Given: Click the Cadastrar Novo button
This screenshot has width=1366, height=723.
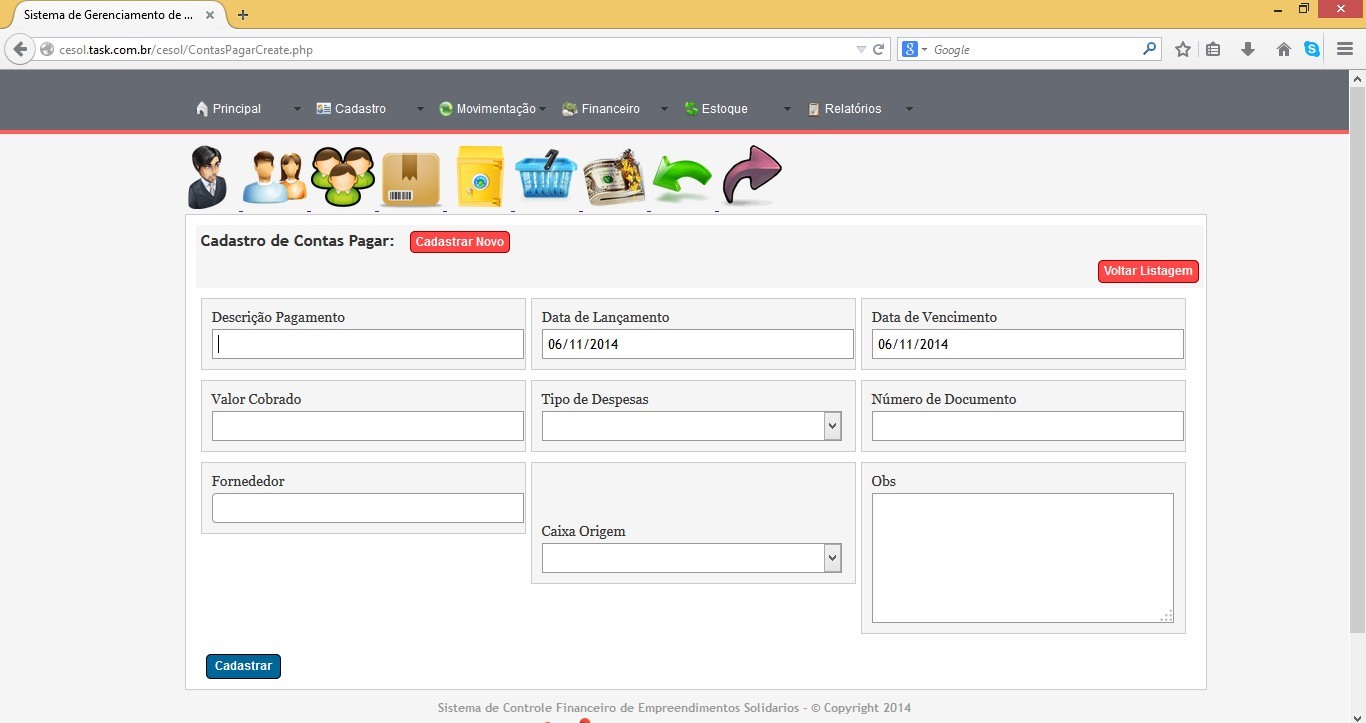Looking at the screenshot, I should point(459,242).
